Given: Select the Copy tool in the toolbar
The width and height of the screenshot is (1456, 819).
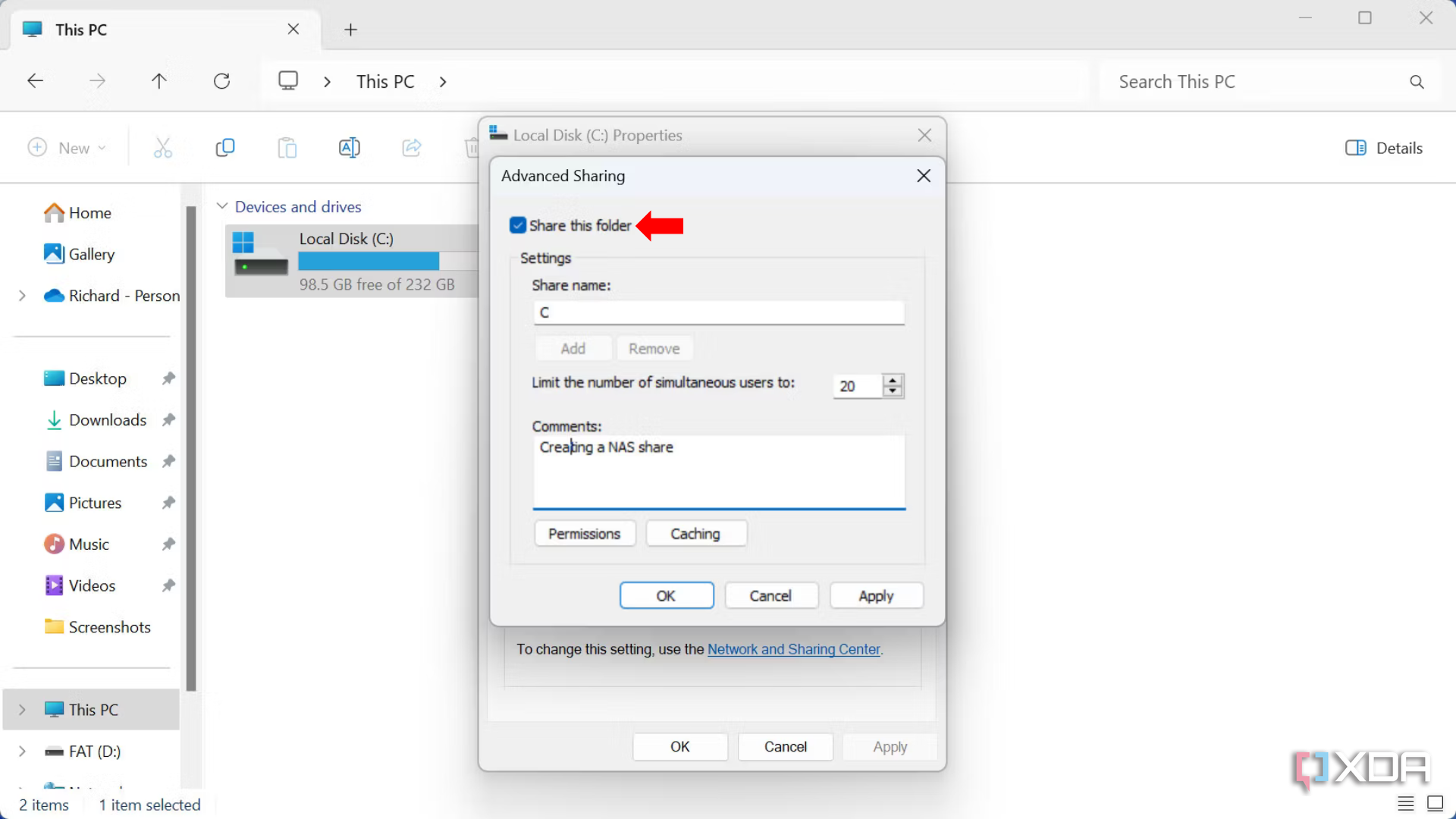Looking at the screenshot, I should [225, 147].
